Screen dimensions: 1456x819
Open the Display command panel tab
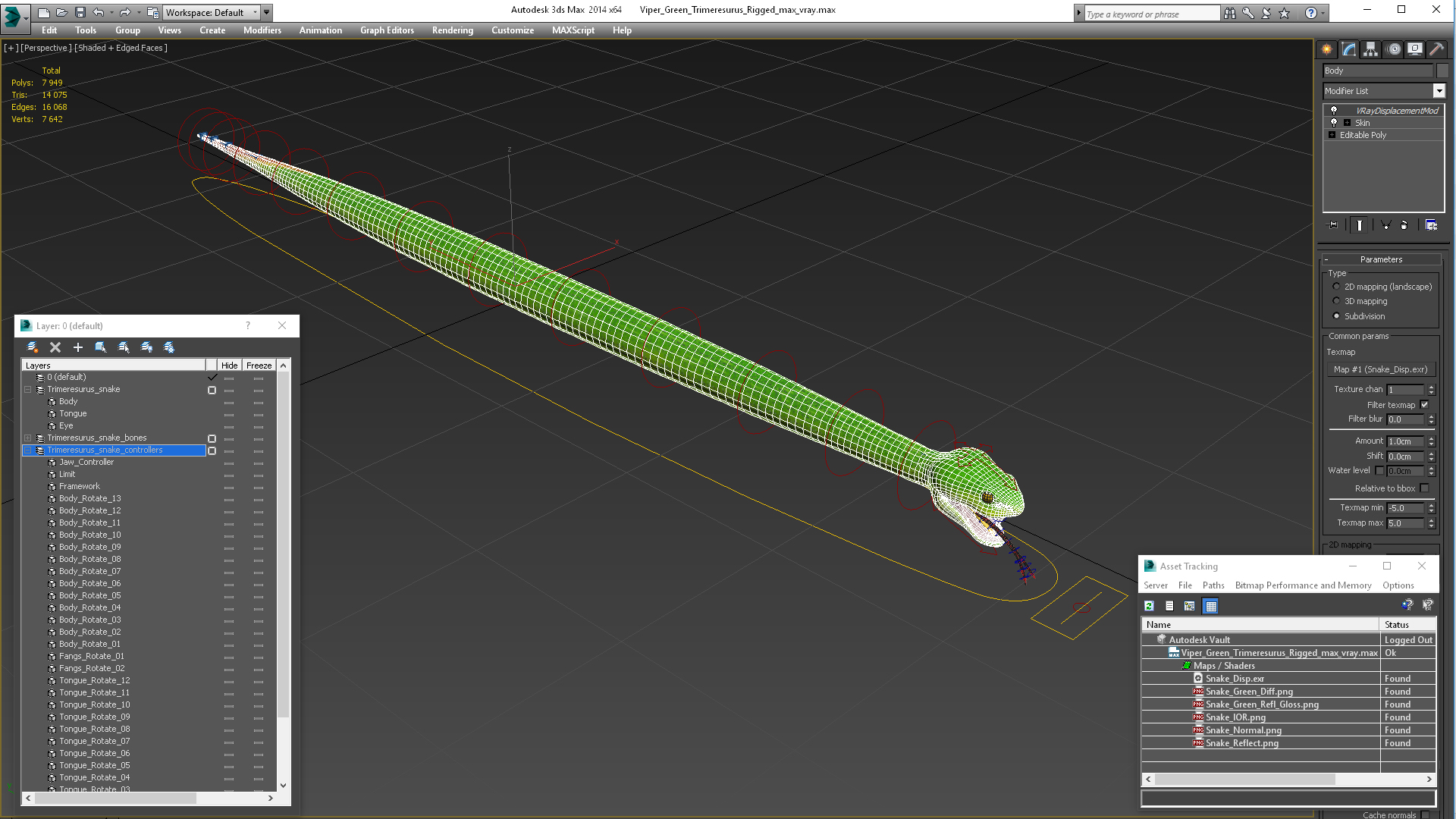1415,49
